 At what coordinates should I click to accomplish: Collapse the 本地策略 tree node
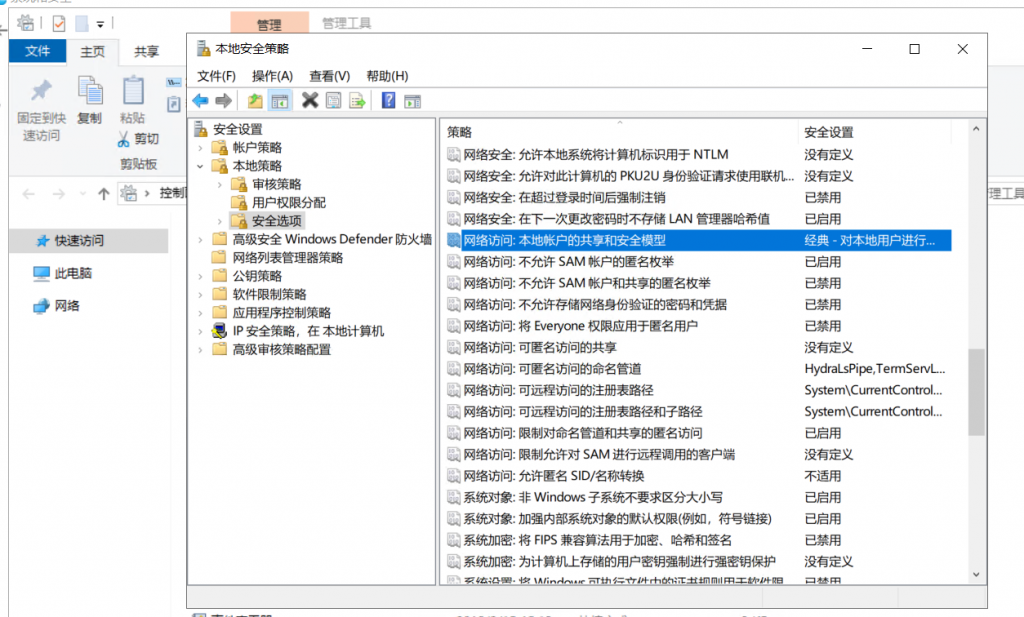click(x=200, y=166)
